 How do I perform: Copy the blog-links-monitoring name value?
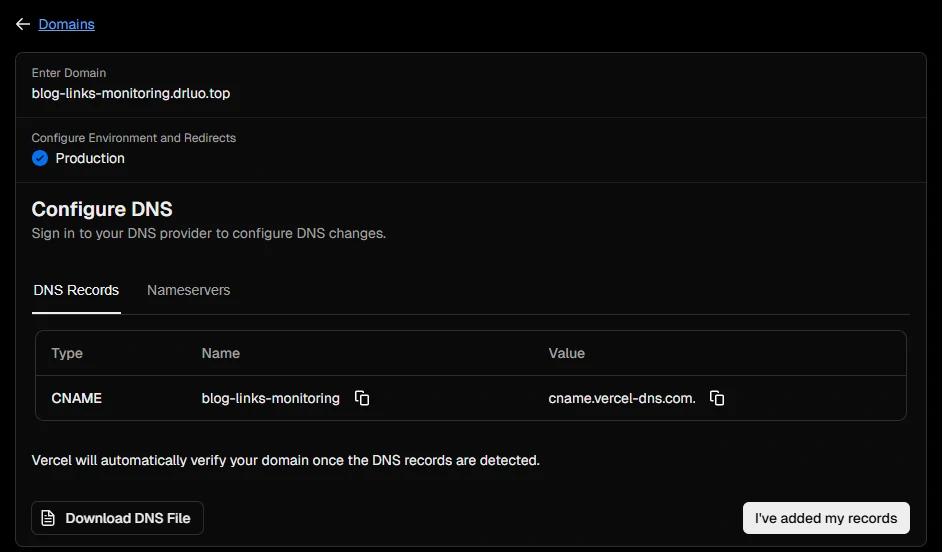click(362, 398)
